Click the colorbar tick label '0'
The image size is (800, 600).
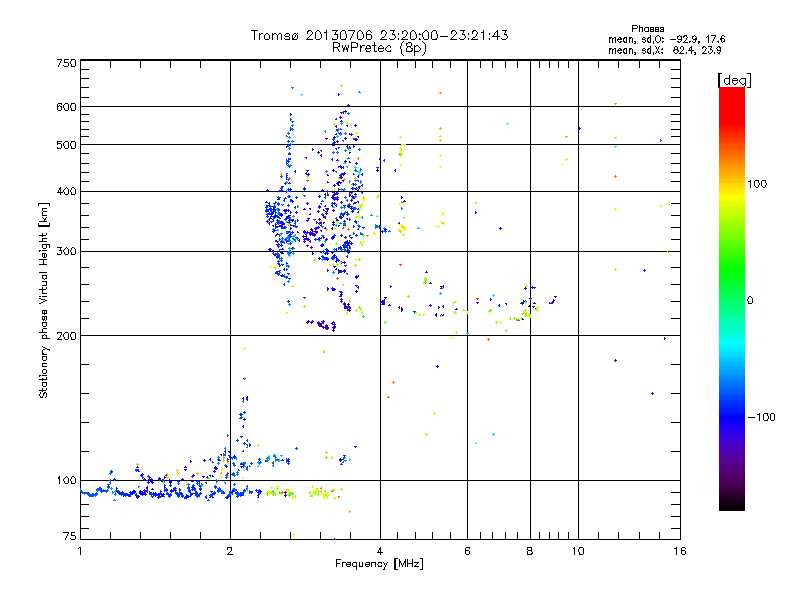[x=750, y=301]
